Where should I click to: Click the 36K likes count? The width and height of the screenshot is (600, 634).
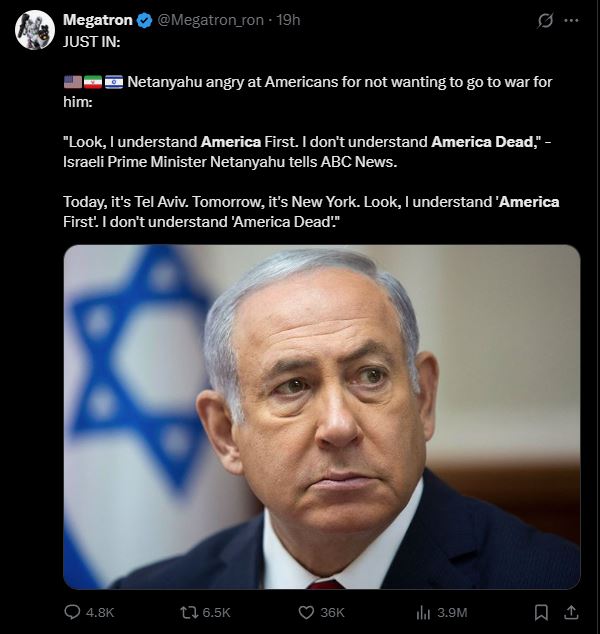coord(332,613)
